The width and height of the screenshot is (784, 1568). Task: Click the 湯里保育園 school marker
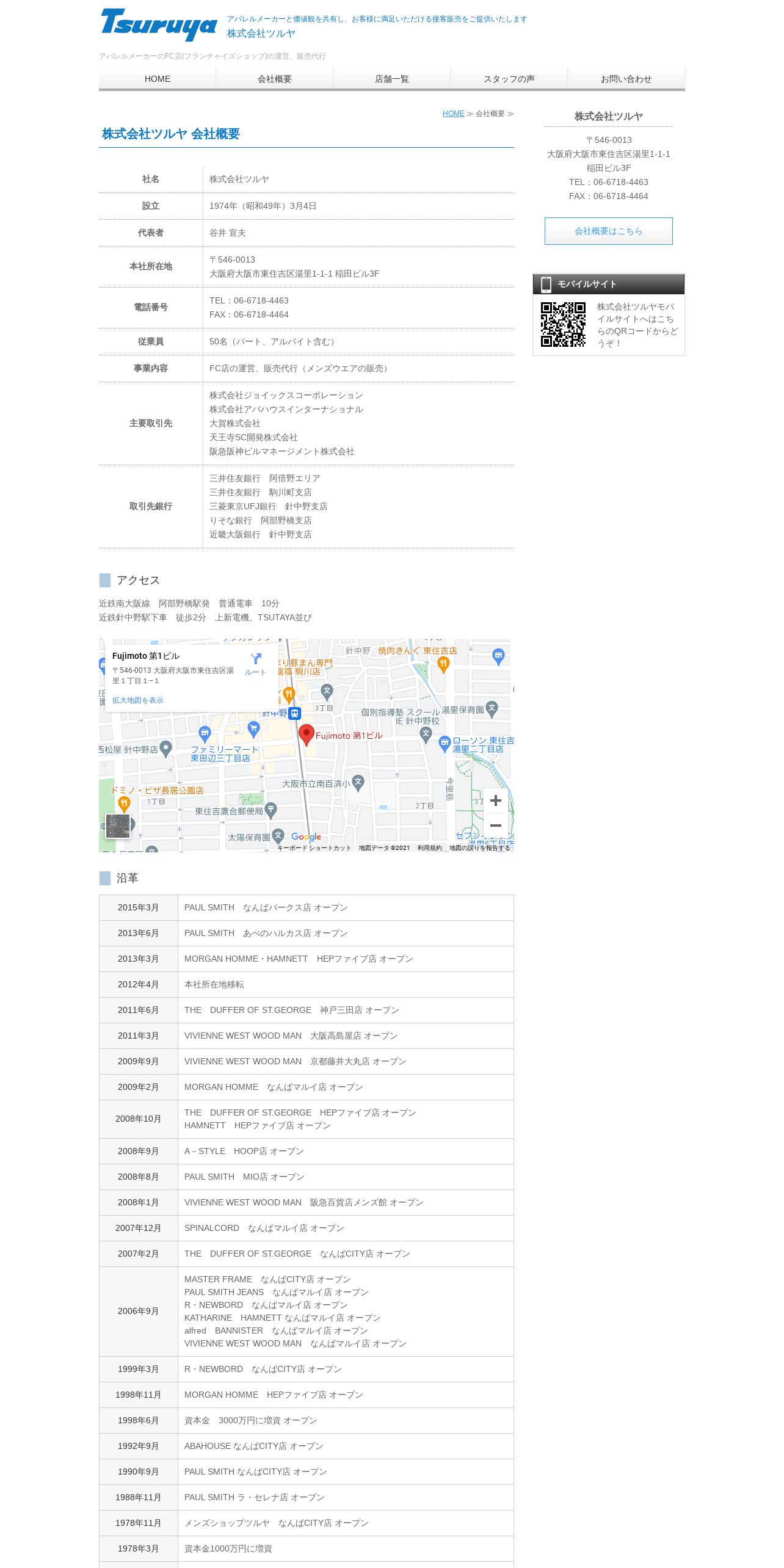coord(492,709)
